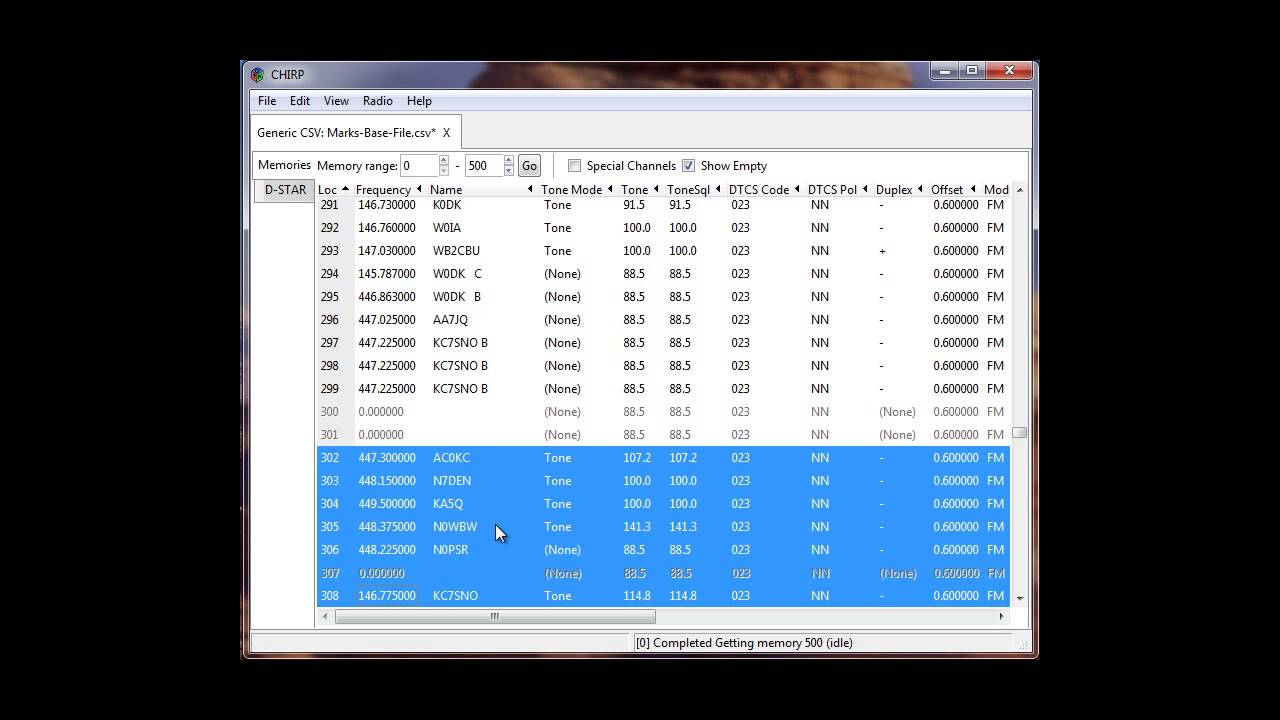Open the Edit menu

tap(300, 101)
